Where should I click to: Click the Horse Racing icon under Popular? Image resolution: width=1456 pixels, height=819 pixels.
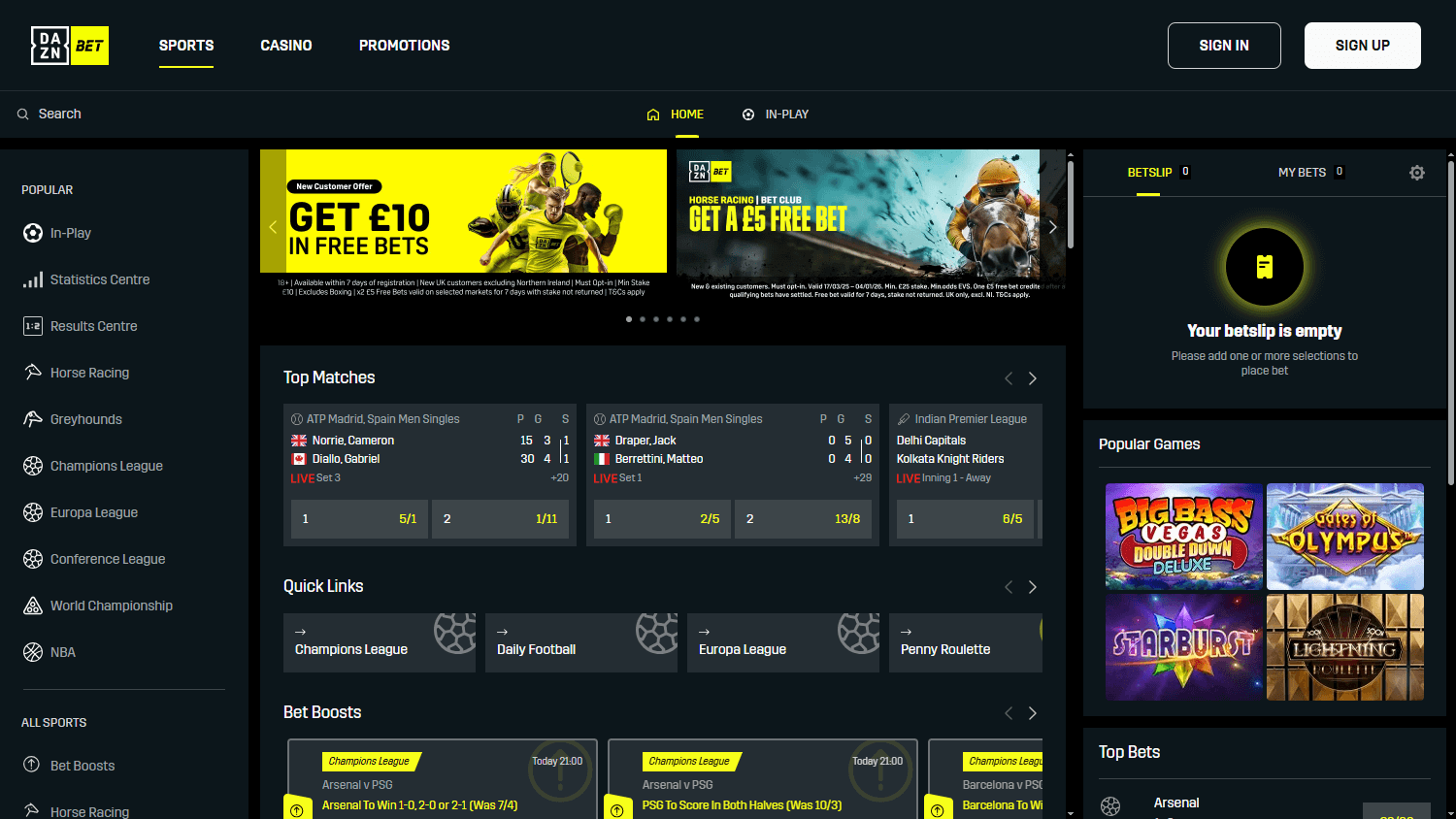pos(33,373)
